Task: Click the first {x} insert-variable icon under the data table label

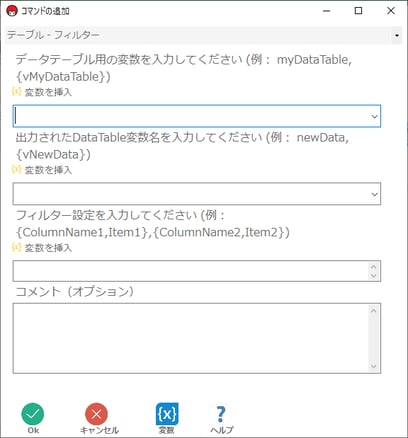Action: pos(16,91)
